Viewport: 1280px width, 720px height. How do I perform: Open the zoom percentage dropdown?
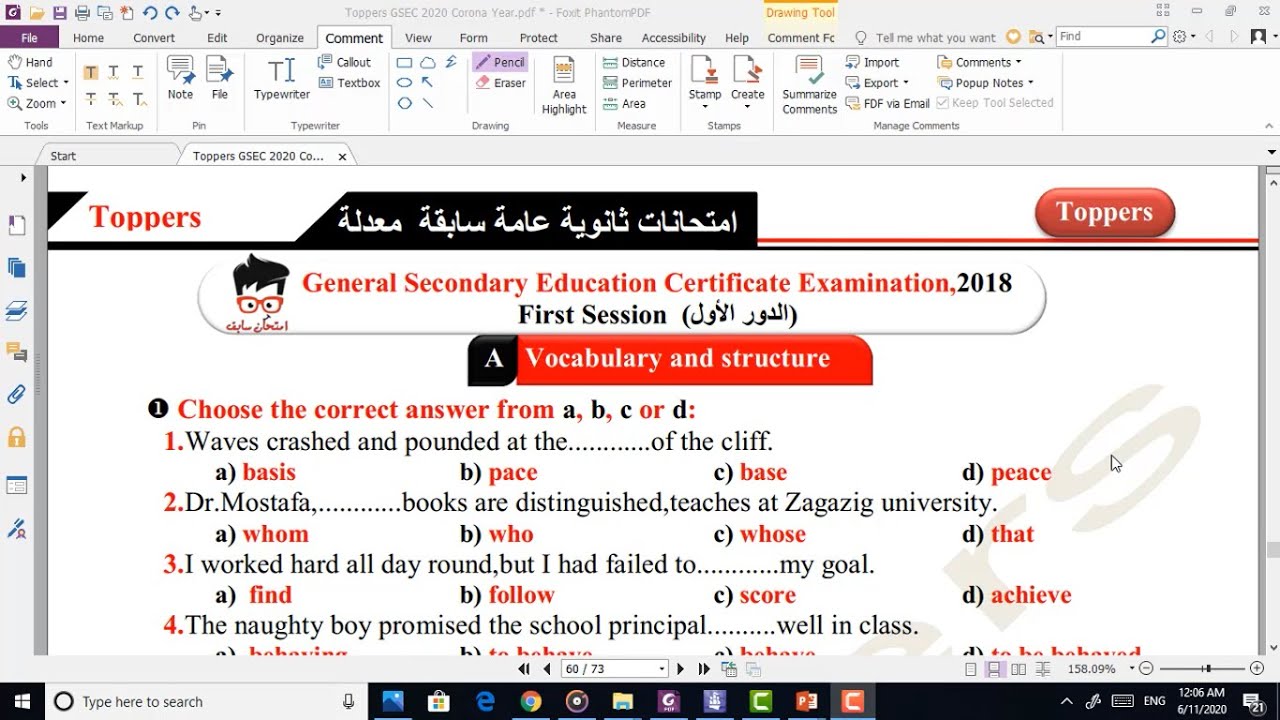[x=1132, y=669]
